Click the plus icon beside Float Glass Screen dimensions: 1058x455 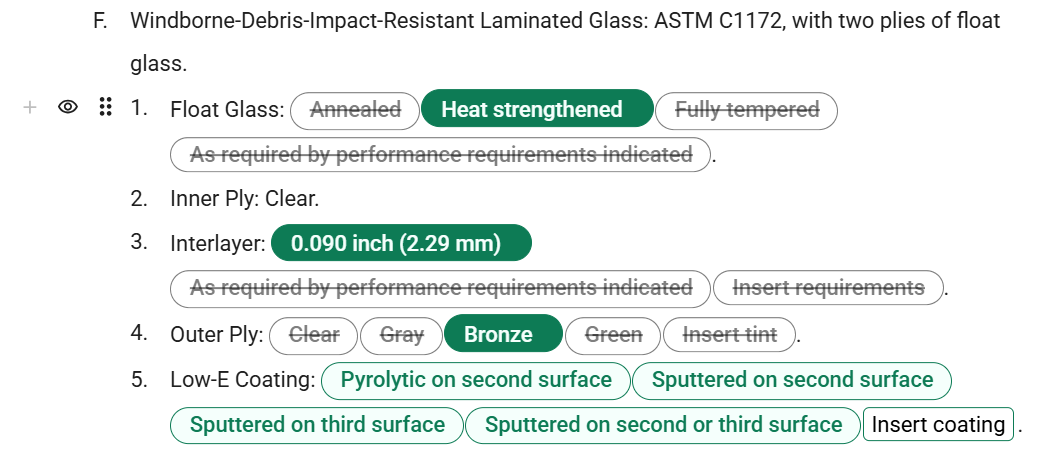[30, 107]
